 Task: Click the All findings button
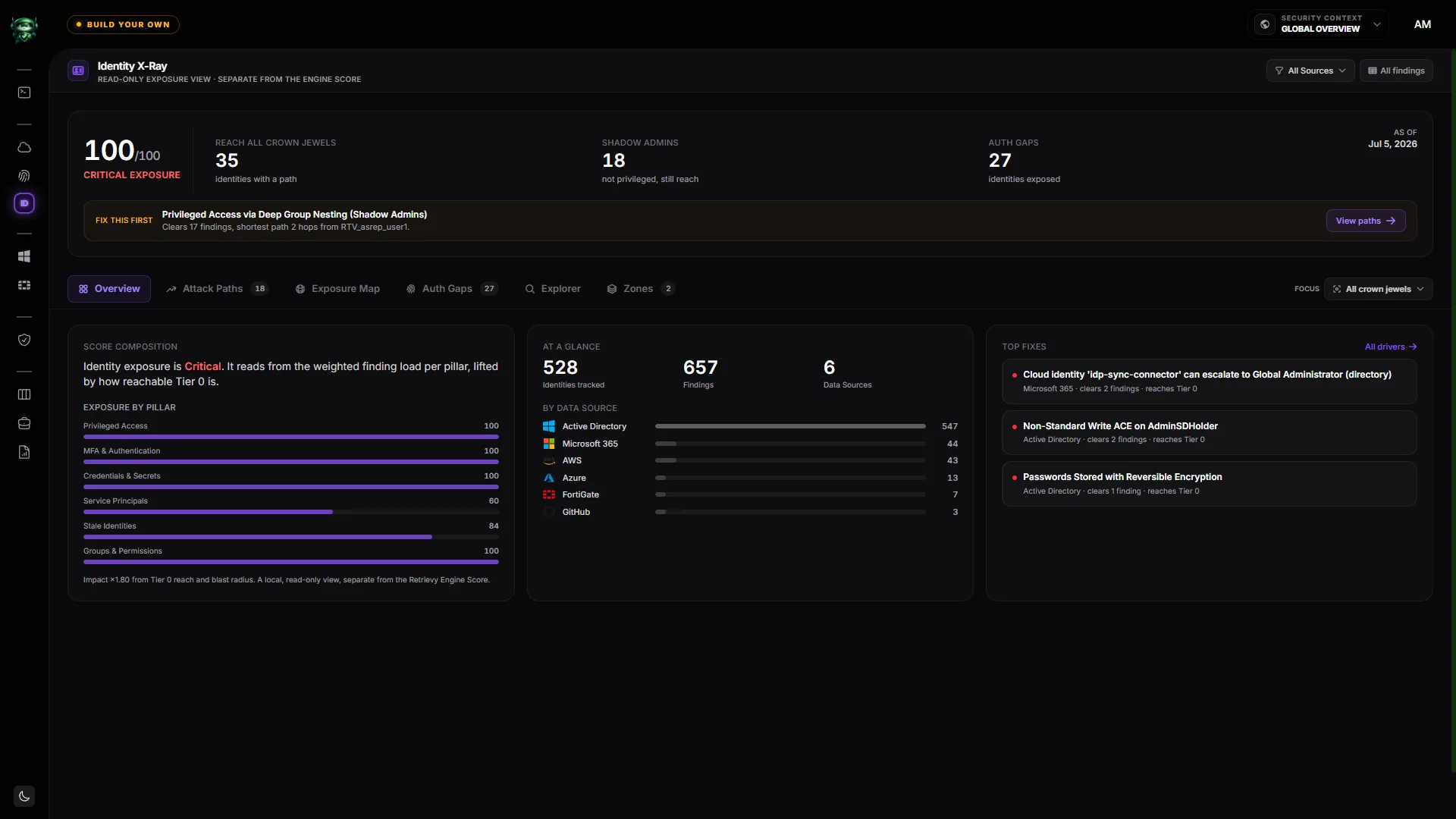pos(1395,71)
